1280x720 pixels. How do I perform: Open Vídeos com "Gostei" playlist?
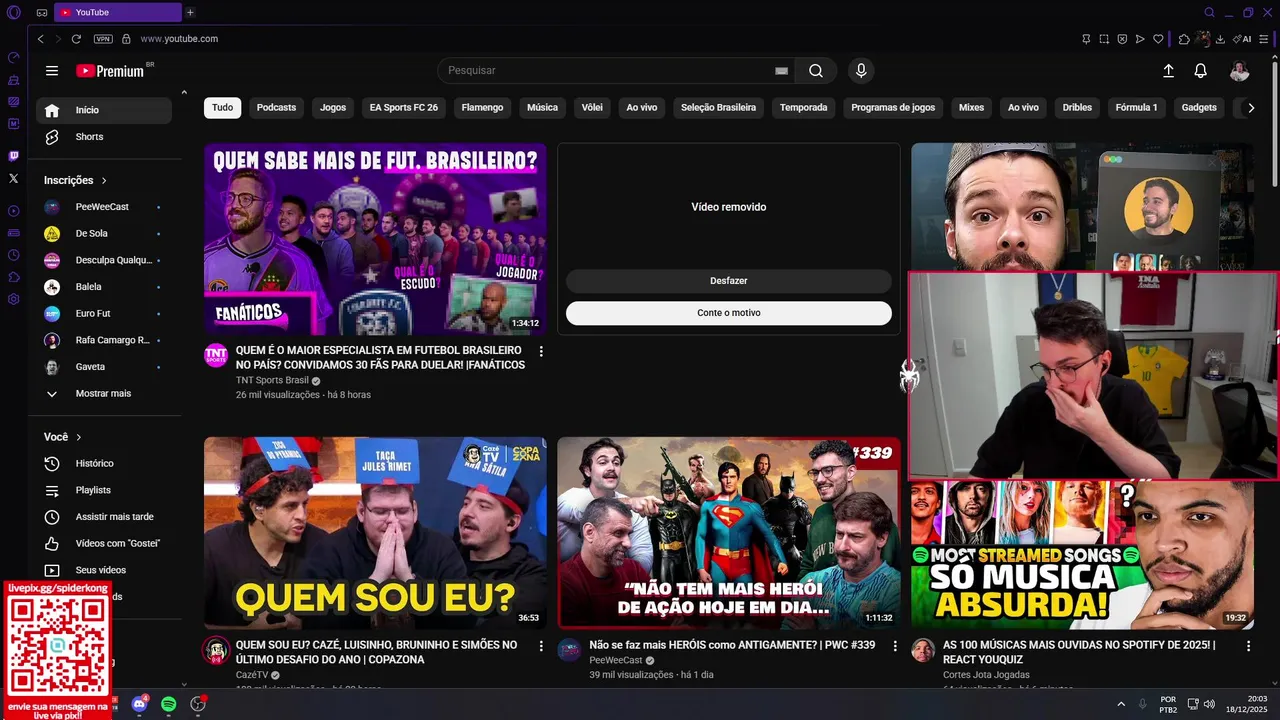tap(104, 544)
